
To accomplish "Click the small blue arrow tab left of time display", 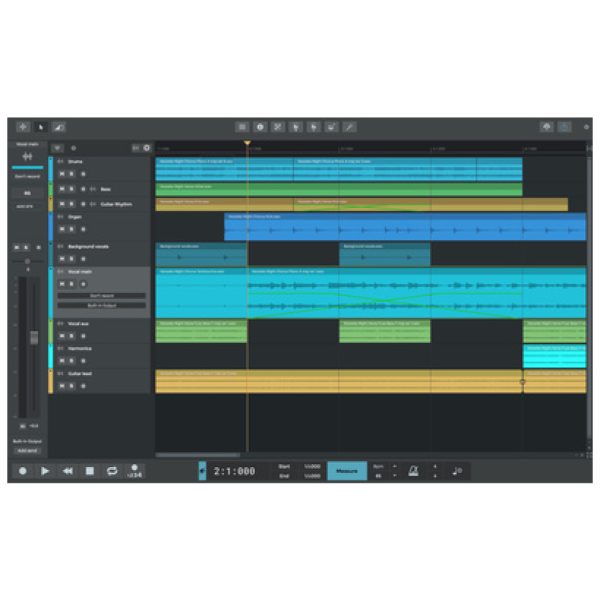I will point(202,471).
